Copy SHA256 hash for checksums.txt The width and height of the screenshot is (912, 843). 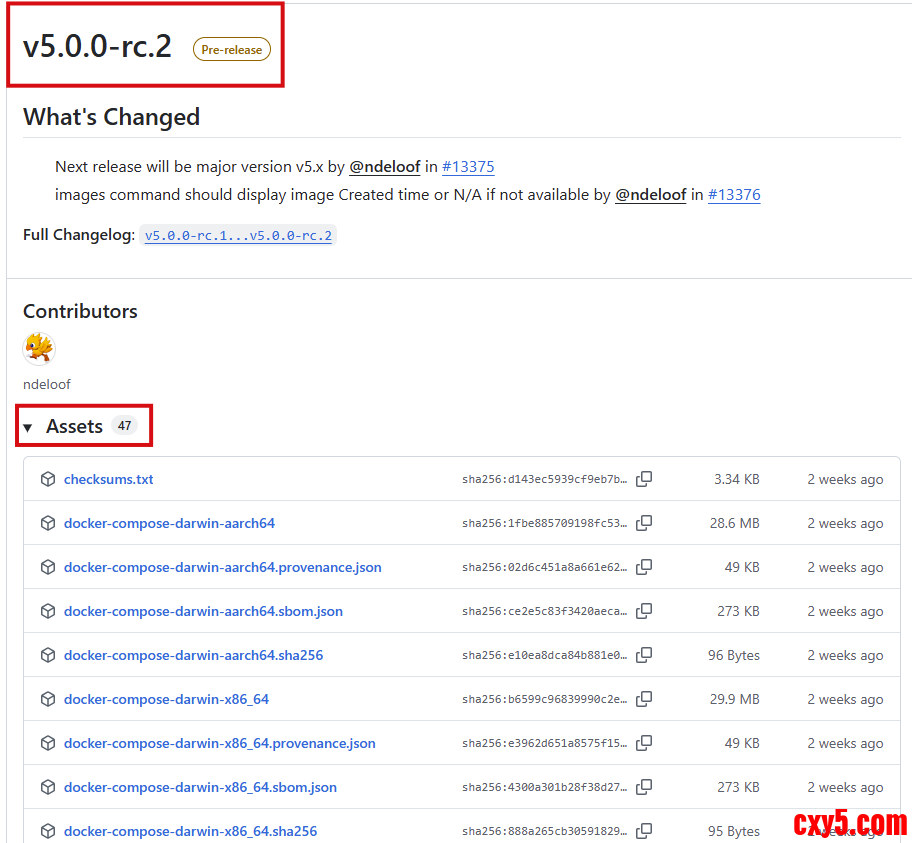644,479
